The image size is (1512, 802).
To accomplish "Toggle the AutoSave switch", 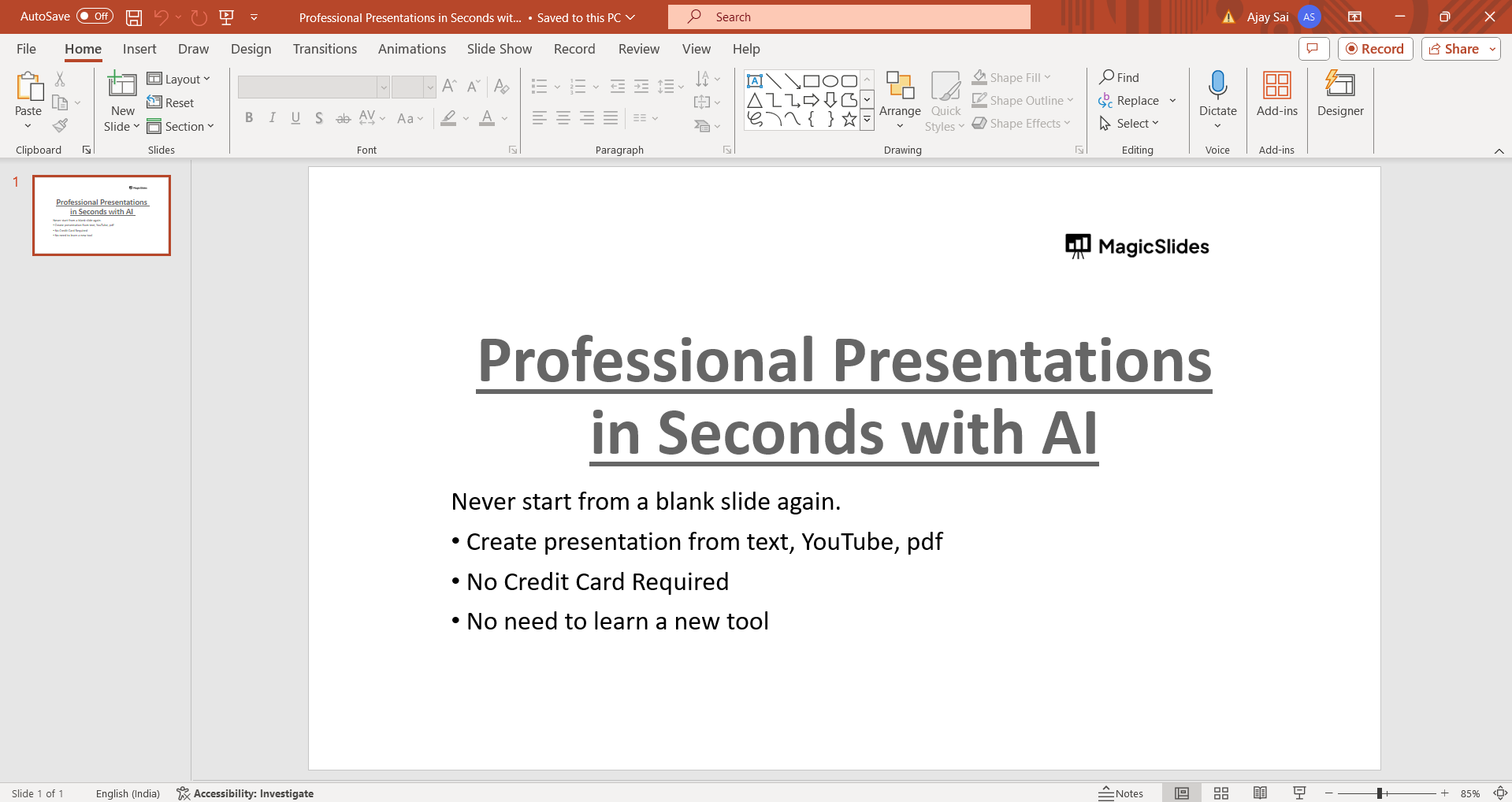I will [x=95, y=17].
